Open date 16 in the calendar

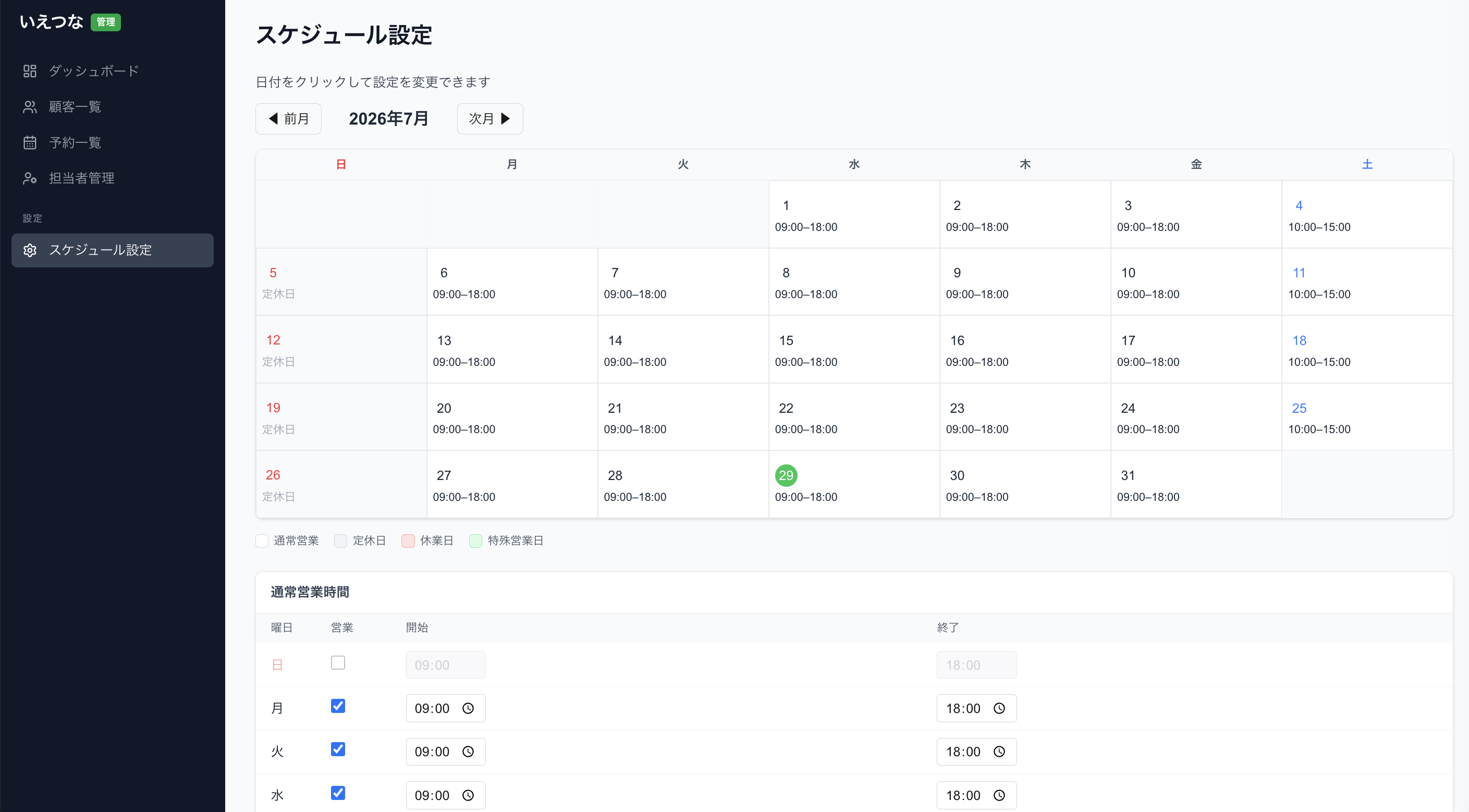point(1025,350)
